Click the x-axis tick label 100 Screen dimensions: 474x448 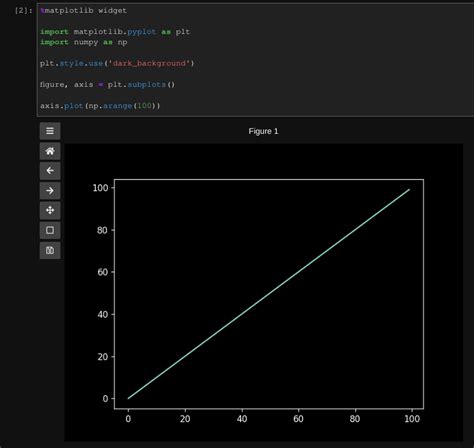(x=412, y=419)
